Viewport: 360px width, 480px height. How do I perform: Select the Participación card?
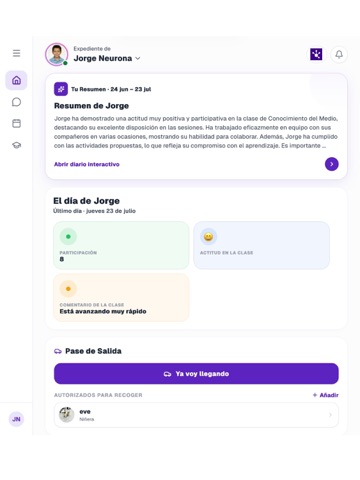pos(121,245)
